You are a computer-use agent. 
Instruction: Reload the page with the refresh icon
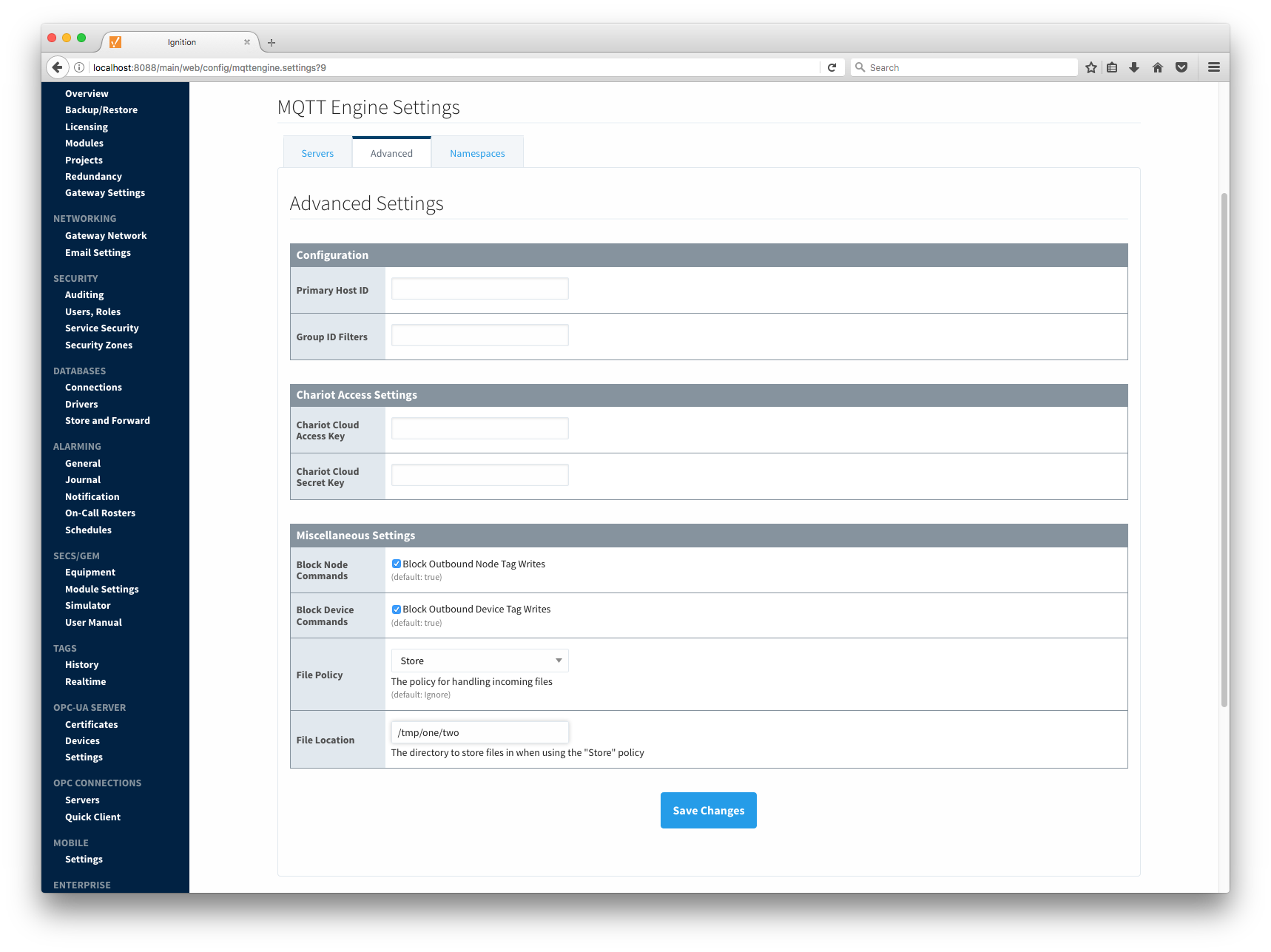(x=832, y=67)
